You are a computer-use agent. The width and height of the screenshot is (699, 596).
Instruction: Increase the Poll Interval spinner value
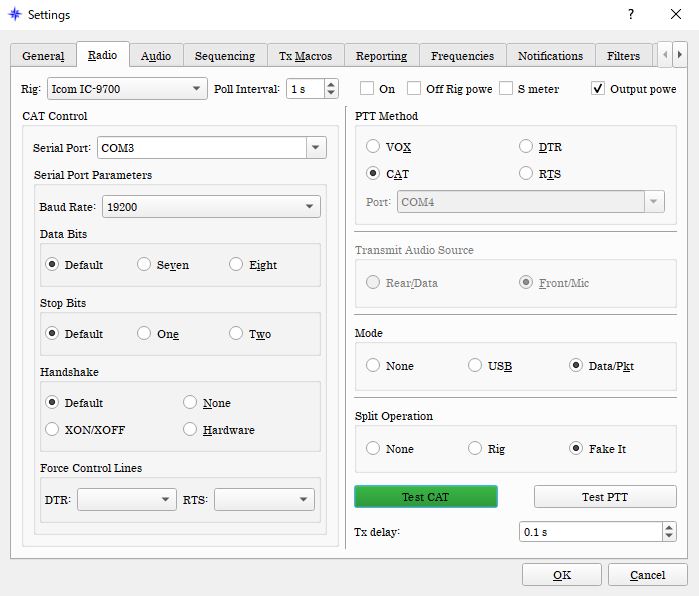[331, 84]
